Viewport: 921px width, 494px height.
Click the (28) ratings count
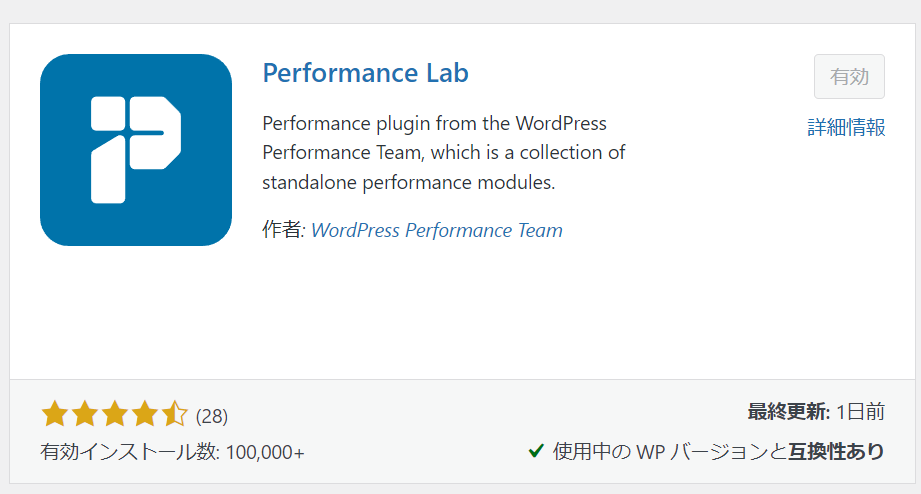click(x=211, y=416)
